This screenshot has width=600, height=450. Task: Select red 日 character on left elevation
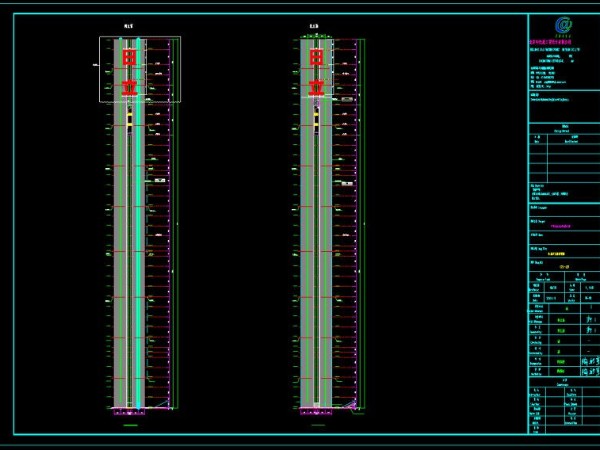pos(130,58)
